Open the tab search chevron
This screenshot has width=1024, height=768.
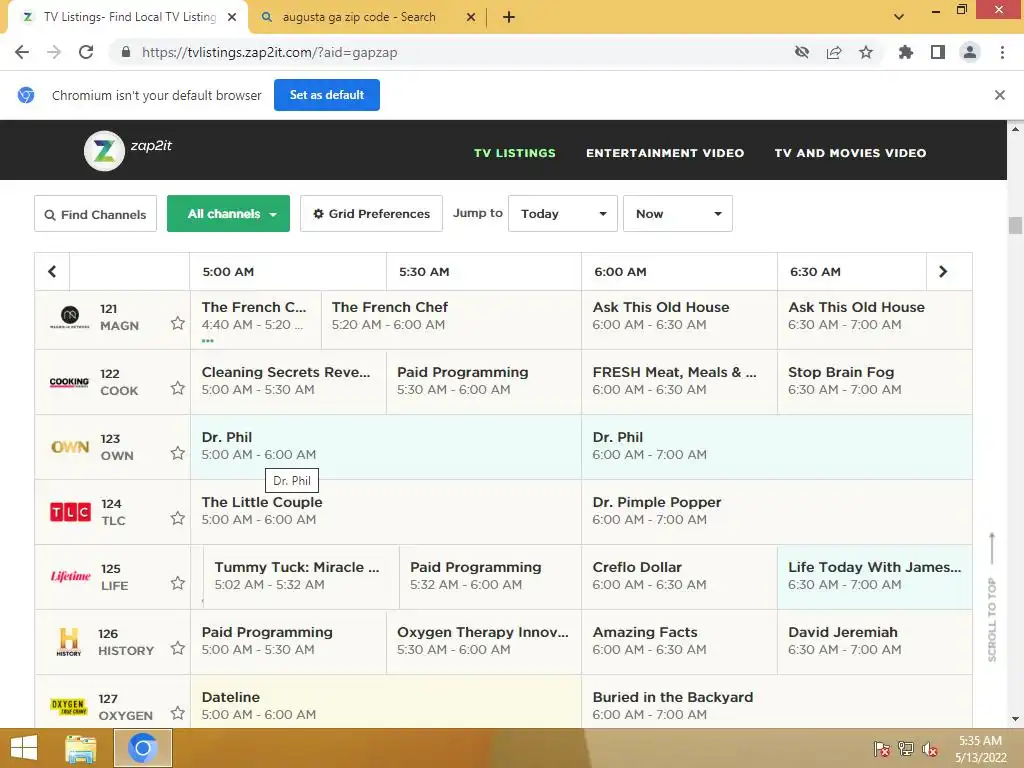click(x=899, y=17)
